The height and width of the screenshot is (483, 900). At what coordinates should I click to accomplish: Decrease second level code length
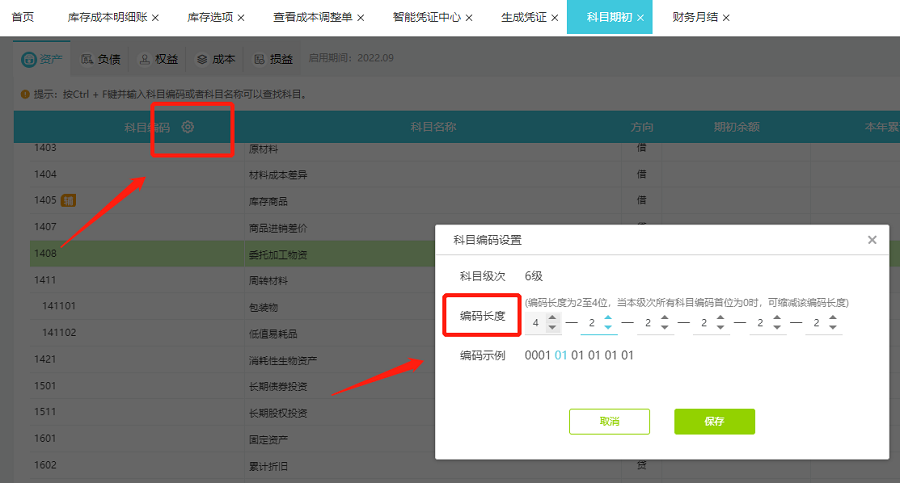pyautogui.click(x=608, y=327)
